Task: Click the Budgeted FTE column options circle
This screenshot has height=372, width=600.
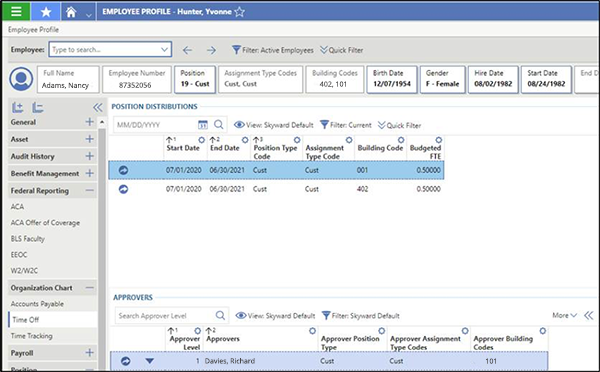Action: coord(439,140)
